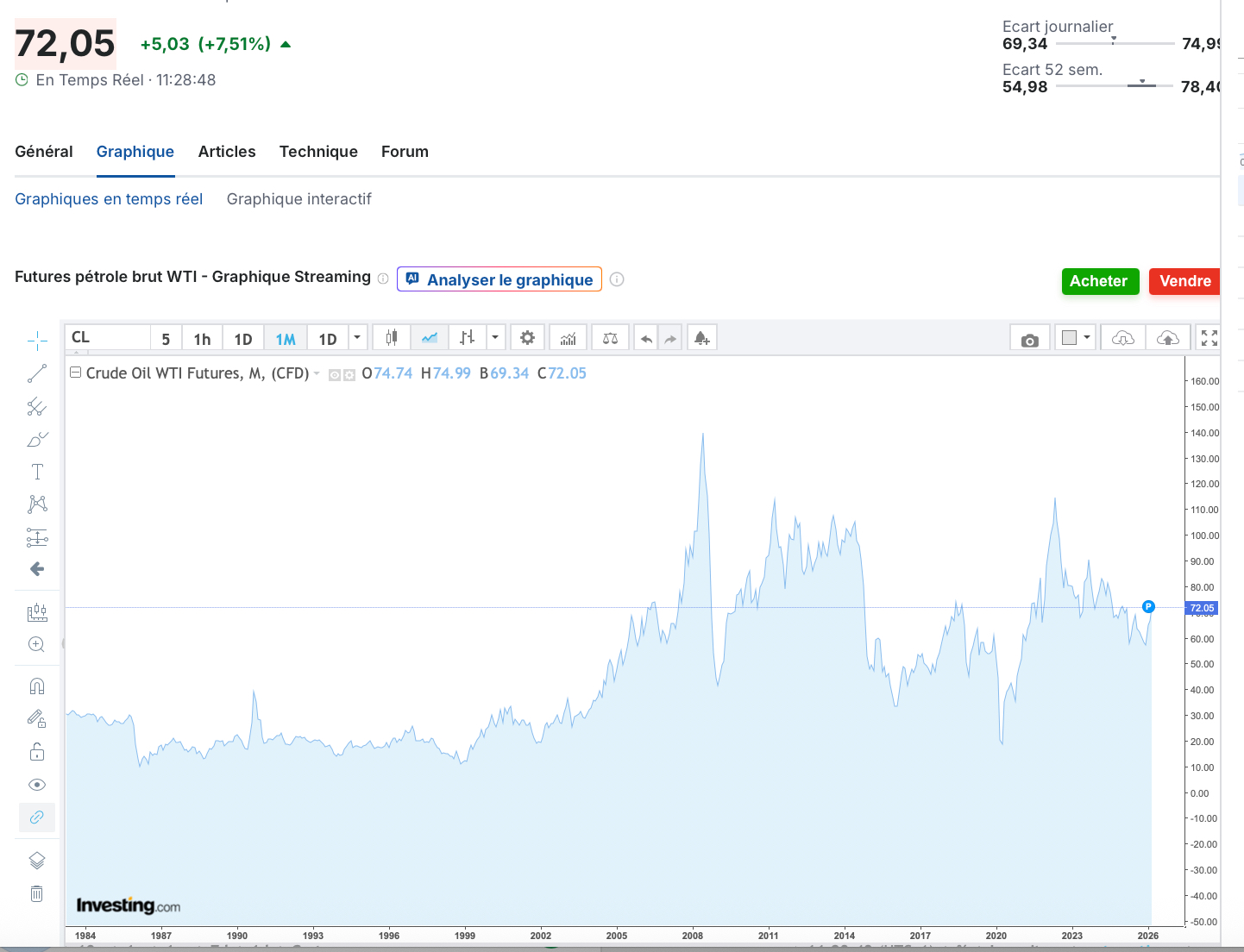Click the Analyser le graphique button

tap(499, 279)
